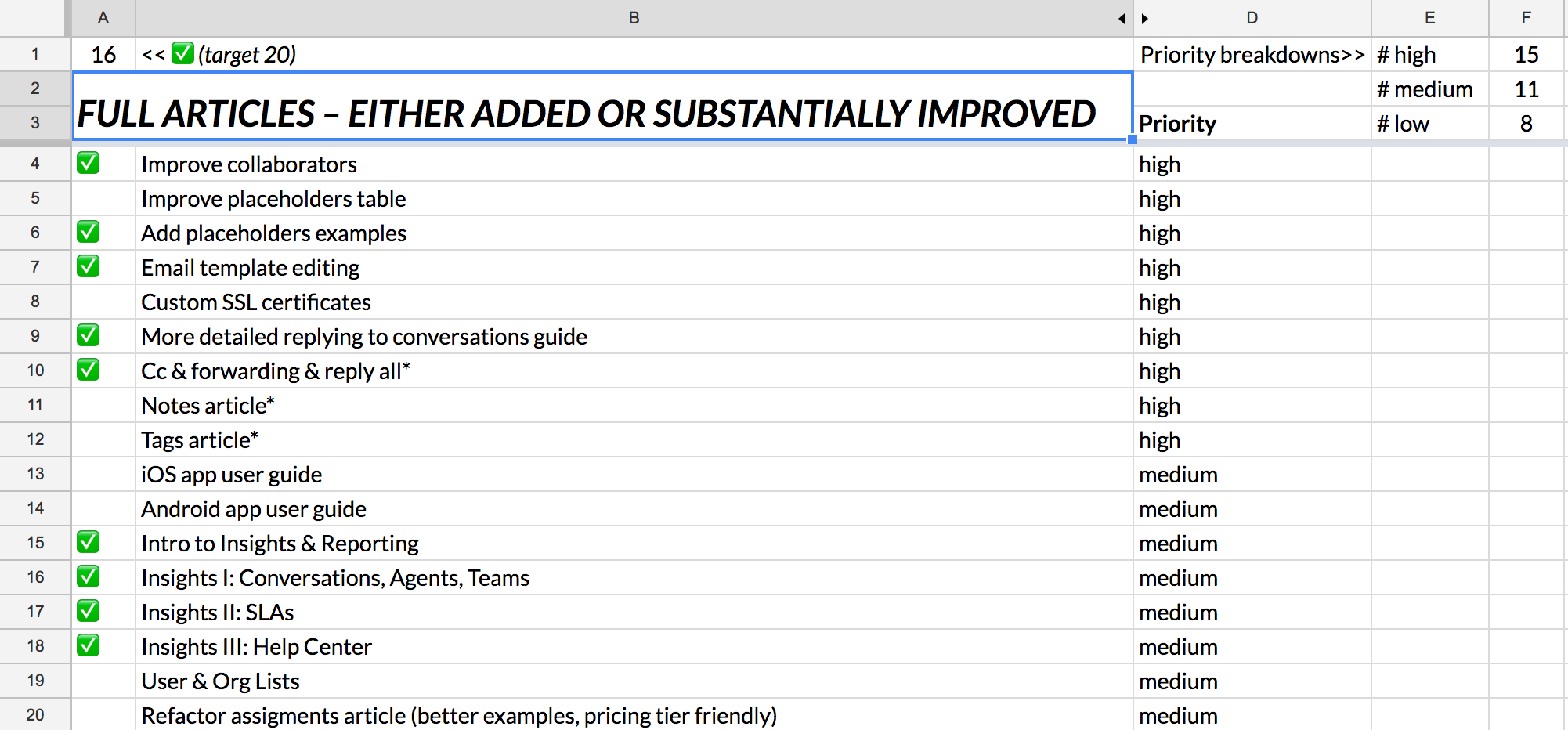This screenshot has width=1568, height=730.
Task: Click the checkmark beside Insights II: SLAs
Action: tap(89, 612)
